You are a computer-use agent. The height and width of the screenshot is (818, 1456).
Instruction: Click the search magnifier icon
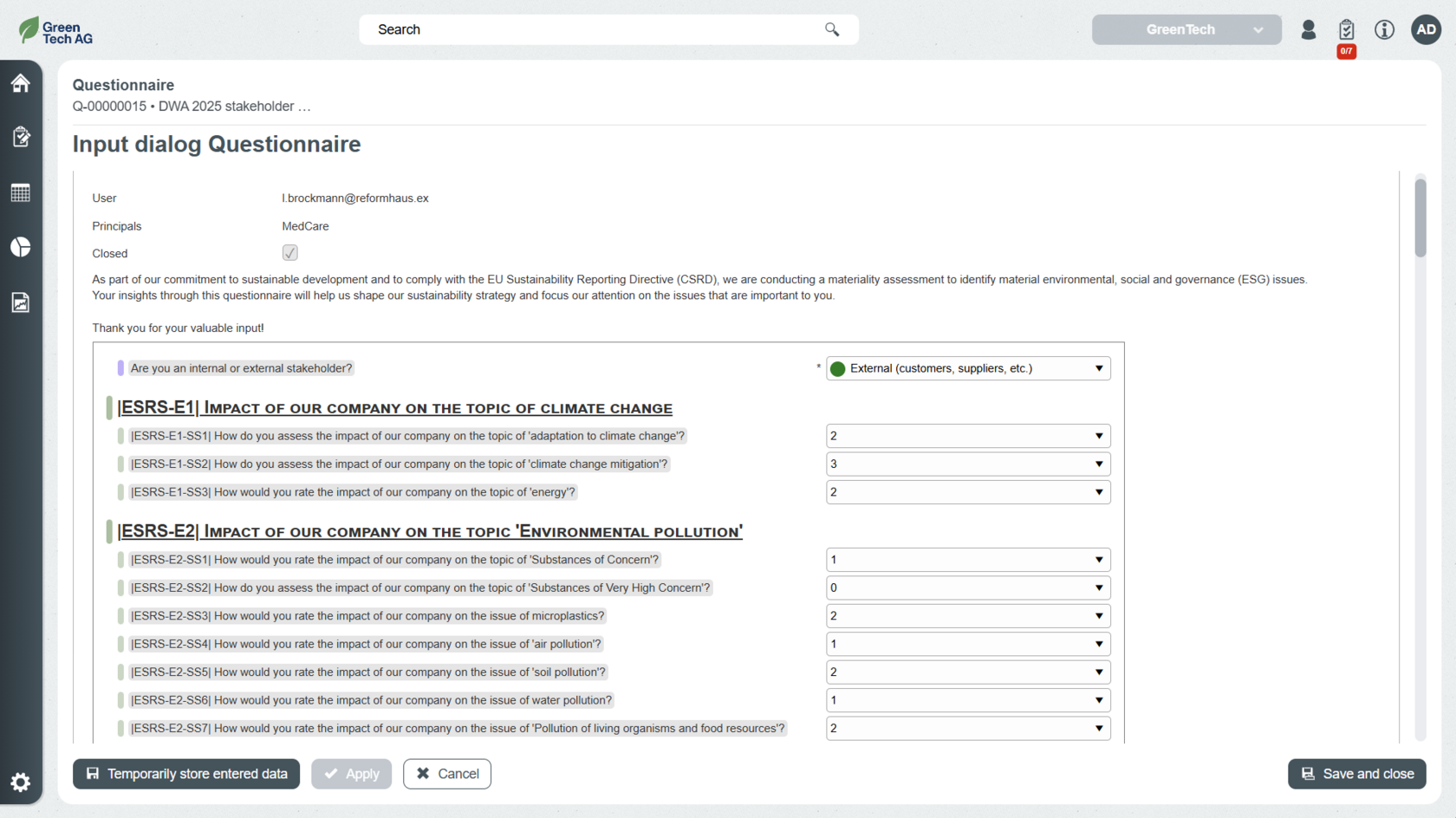832,29
